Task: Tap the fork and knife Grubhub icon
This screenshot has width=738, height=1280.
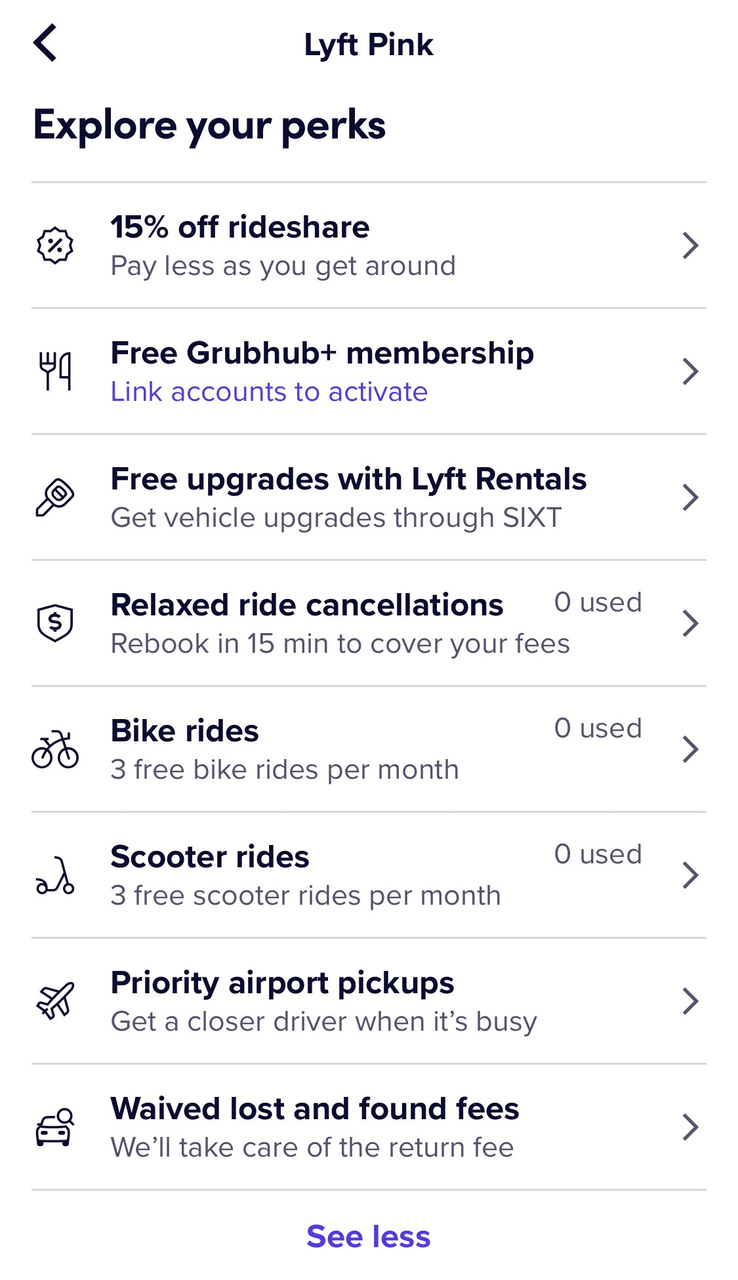Action: click(56, 372)
